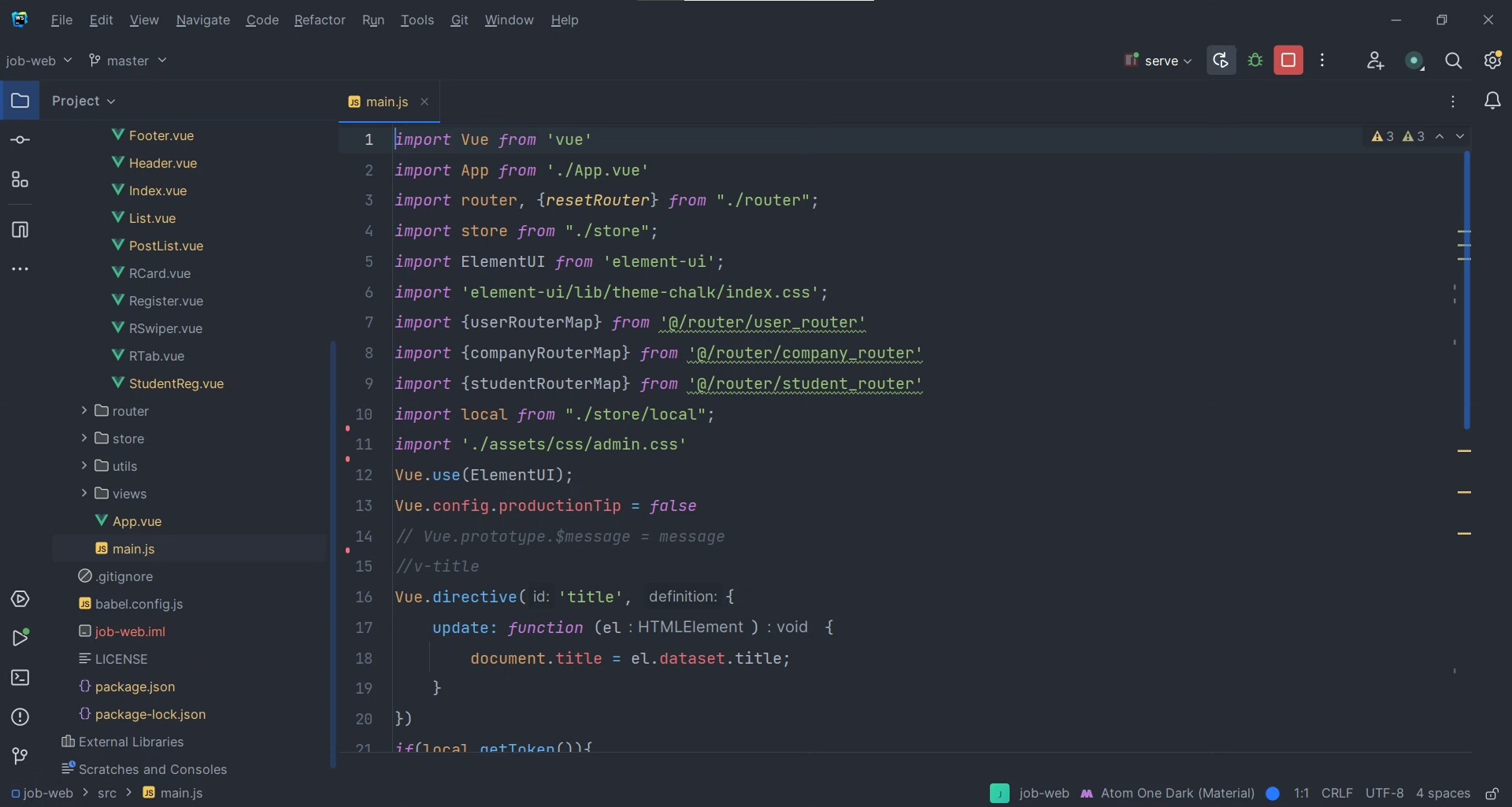Click the UTF-8 encoding indicator

(x=1384, y=794)
